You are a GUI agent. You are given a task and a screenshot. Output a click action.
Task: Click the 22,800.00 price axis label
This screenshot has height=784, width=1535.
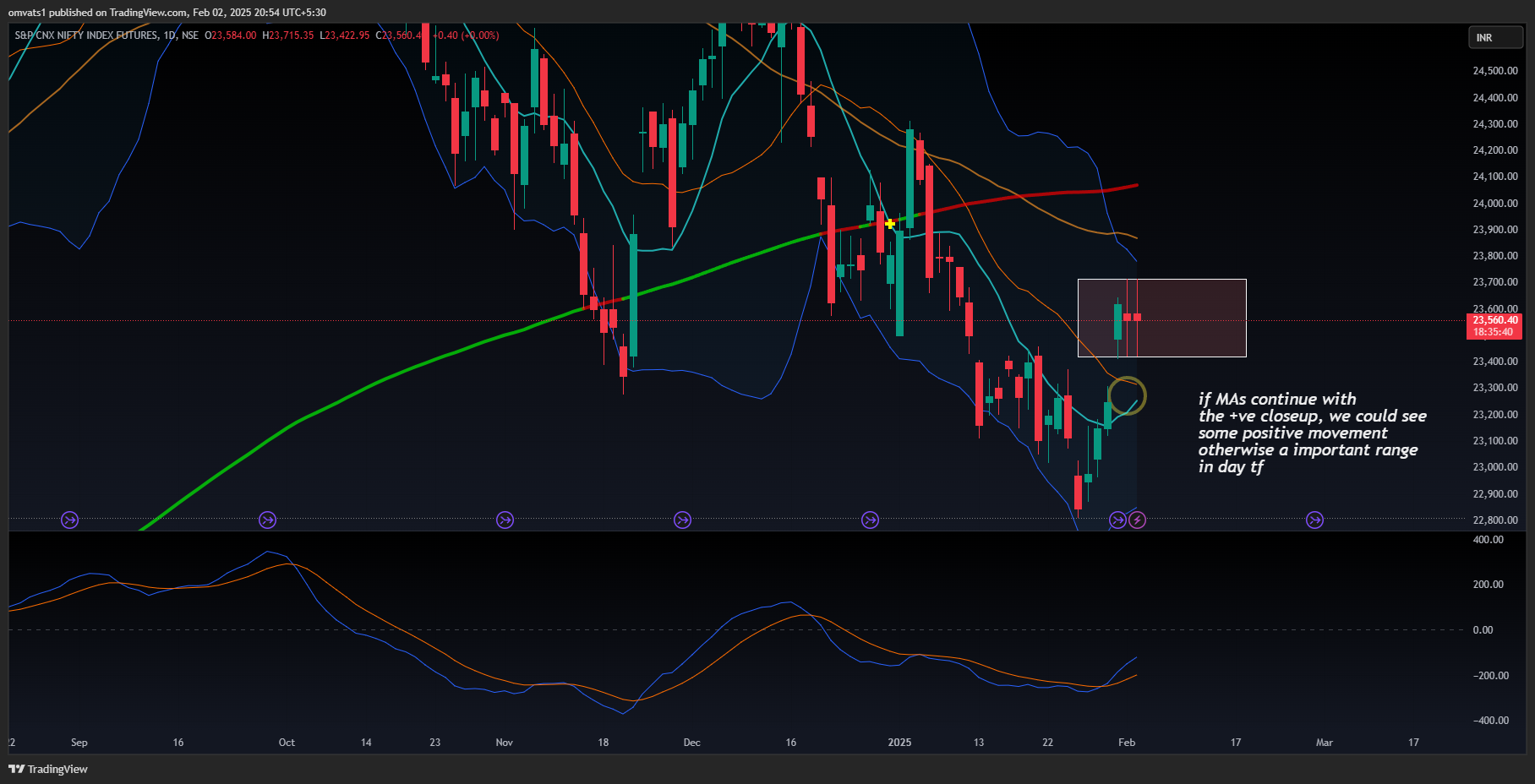[x=1494, y=520]
